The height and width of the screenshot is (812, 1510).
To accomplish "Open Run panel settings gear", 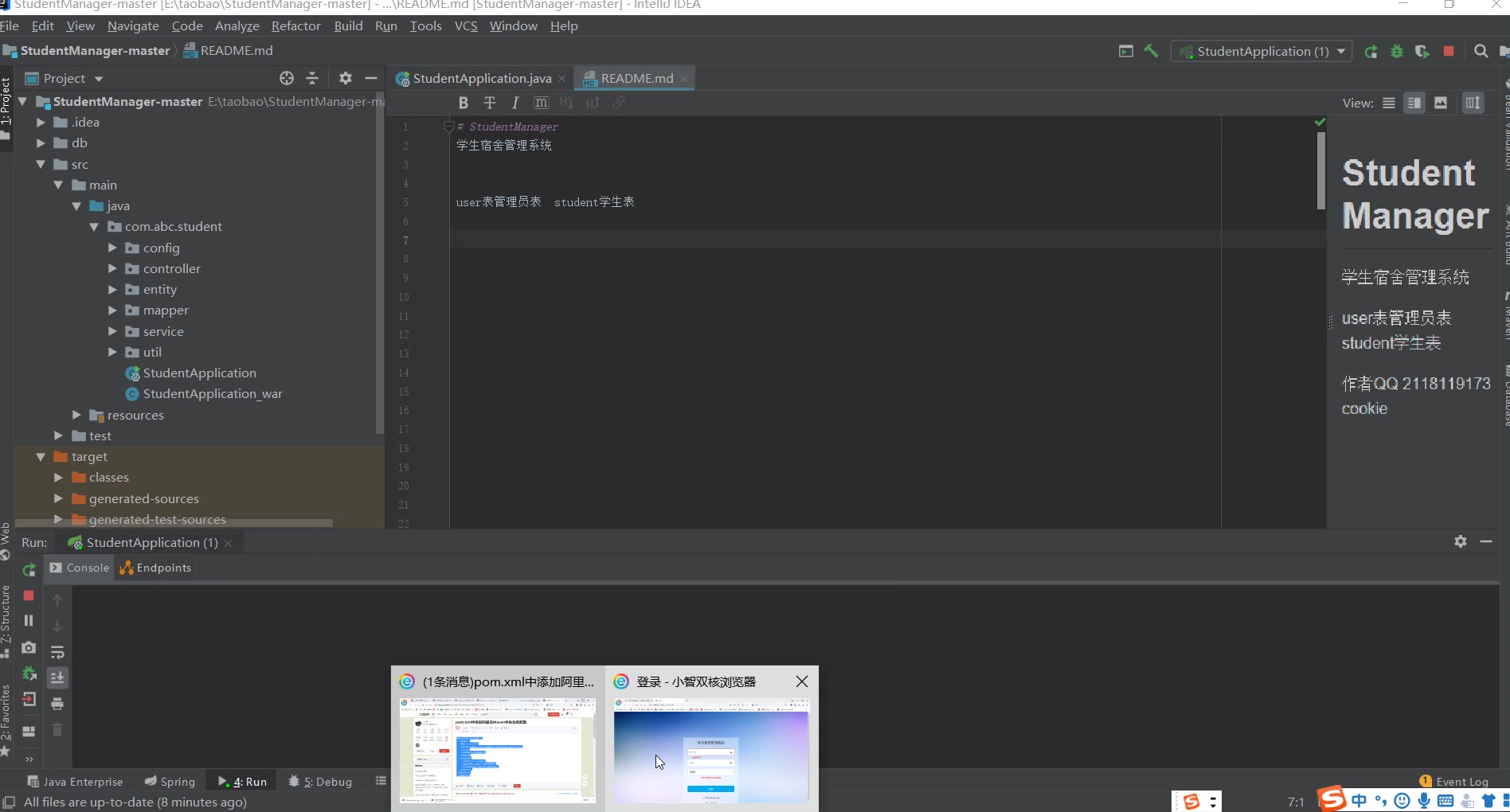I will 1461,541.
